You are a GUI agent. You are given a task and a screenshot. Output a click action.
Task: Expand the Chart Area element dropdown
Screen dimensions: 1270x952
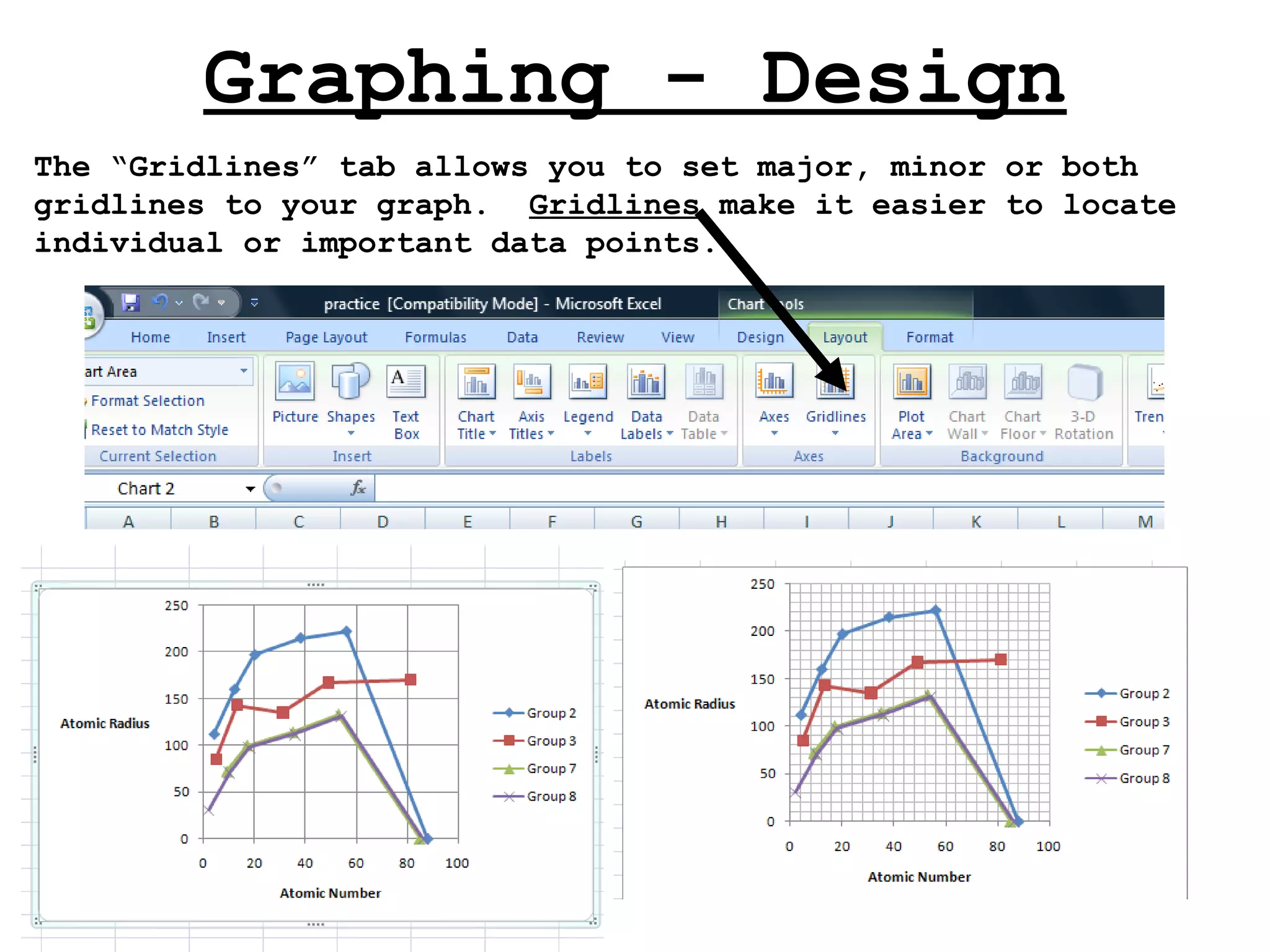244,371
